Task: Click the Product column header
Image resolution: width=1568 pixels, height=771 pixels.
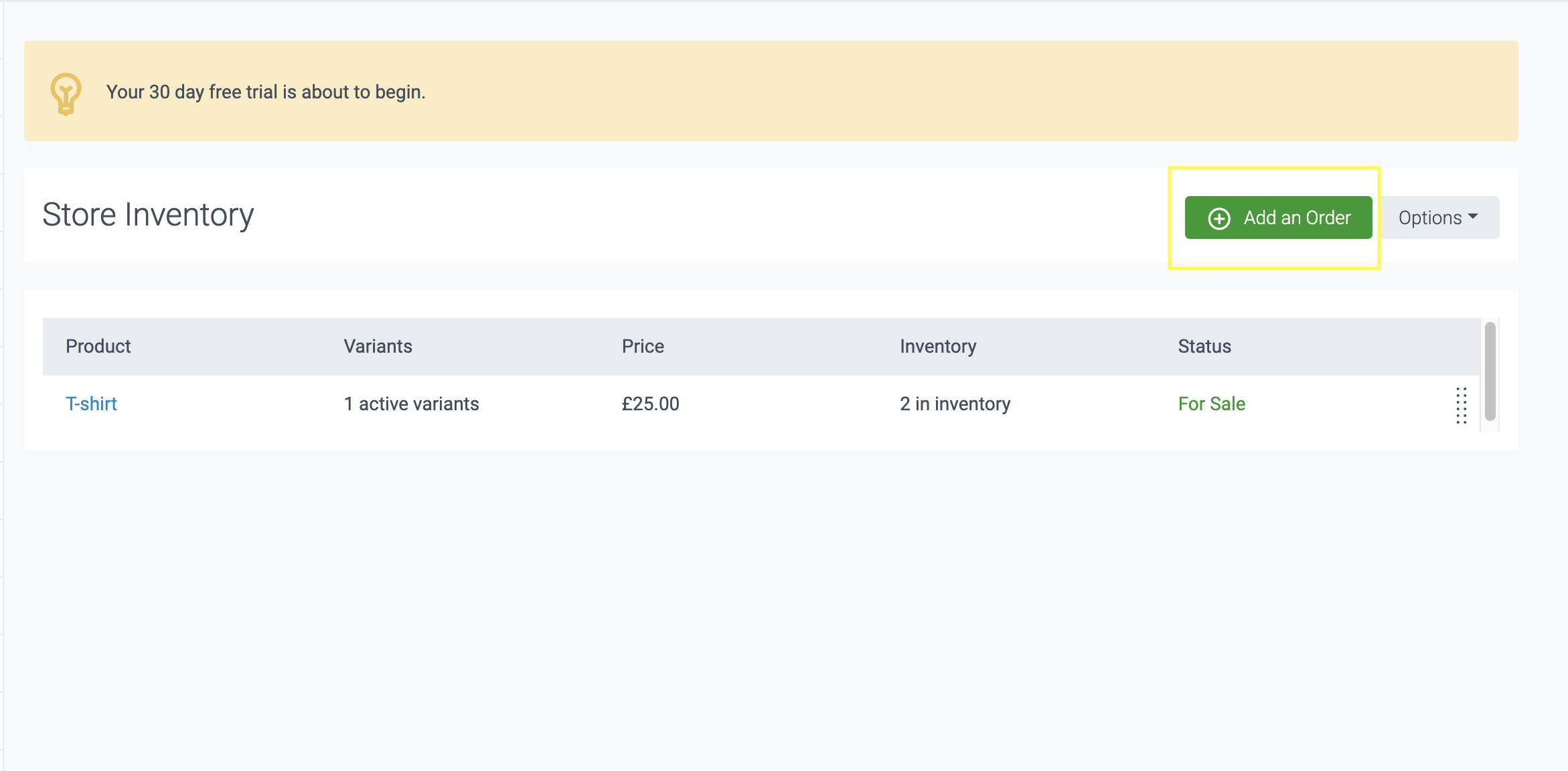Action: pos(98,346)
